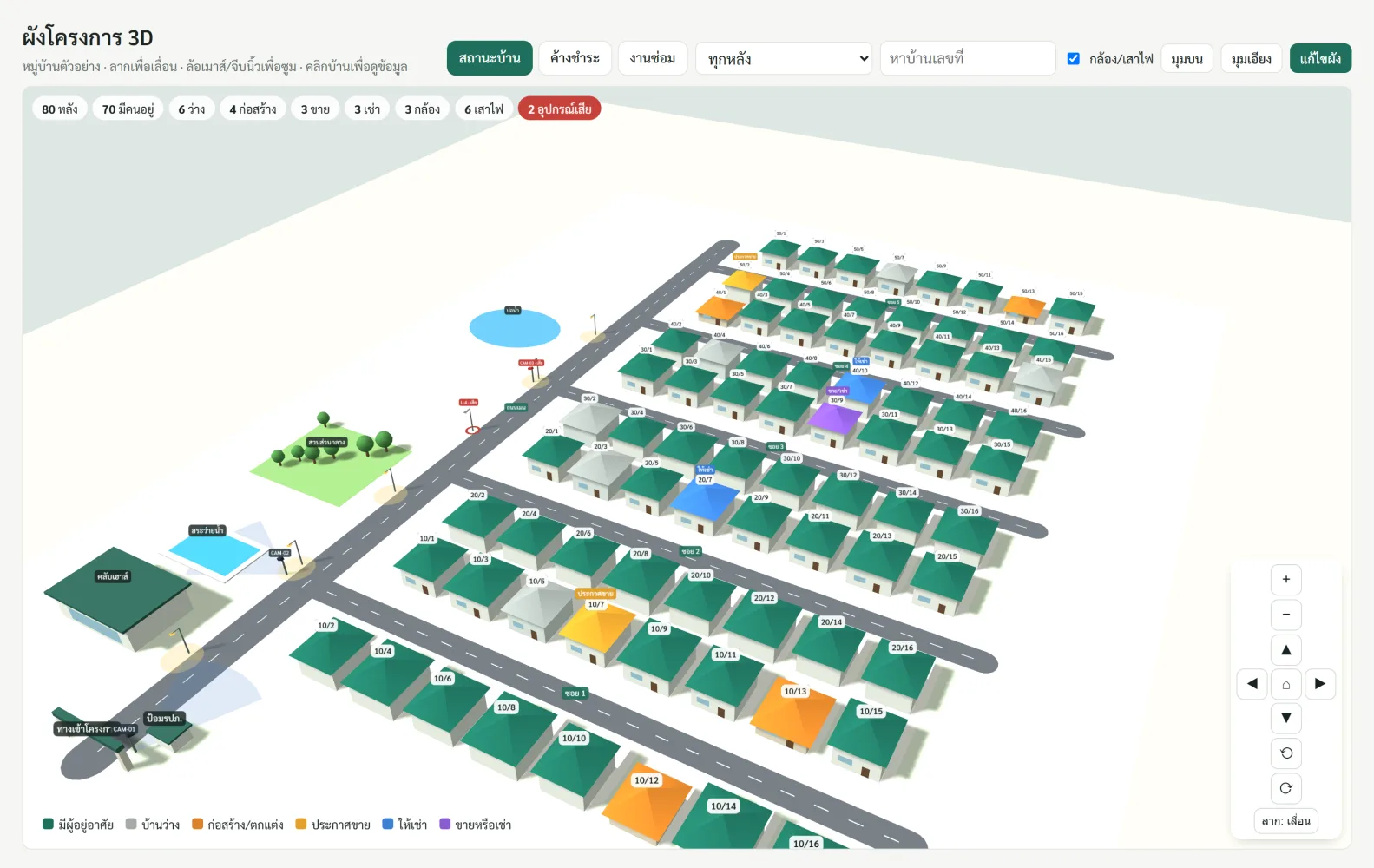Click the blue ให้เช่า legend swatch
The height and width of the screenshot is (868, 1374).
(x=388, y=824)
